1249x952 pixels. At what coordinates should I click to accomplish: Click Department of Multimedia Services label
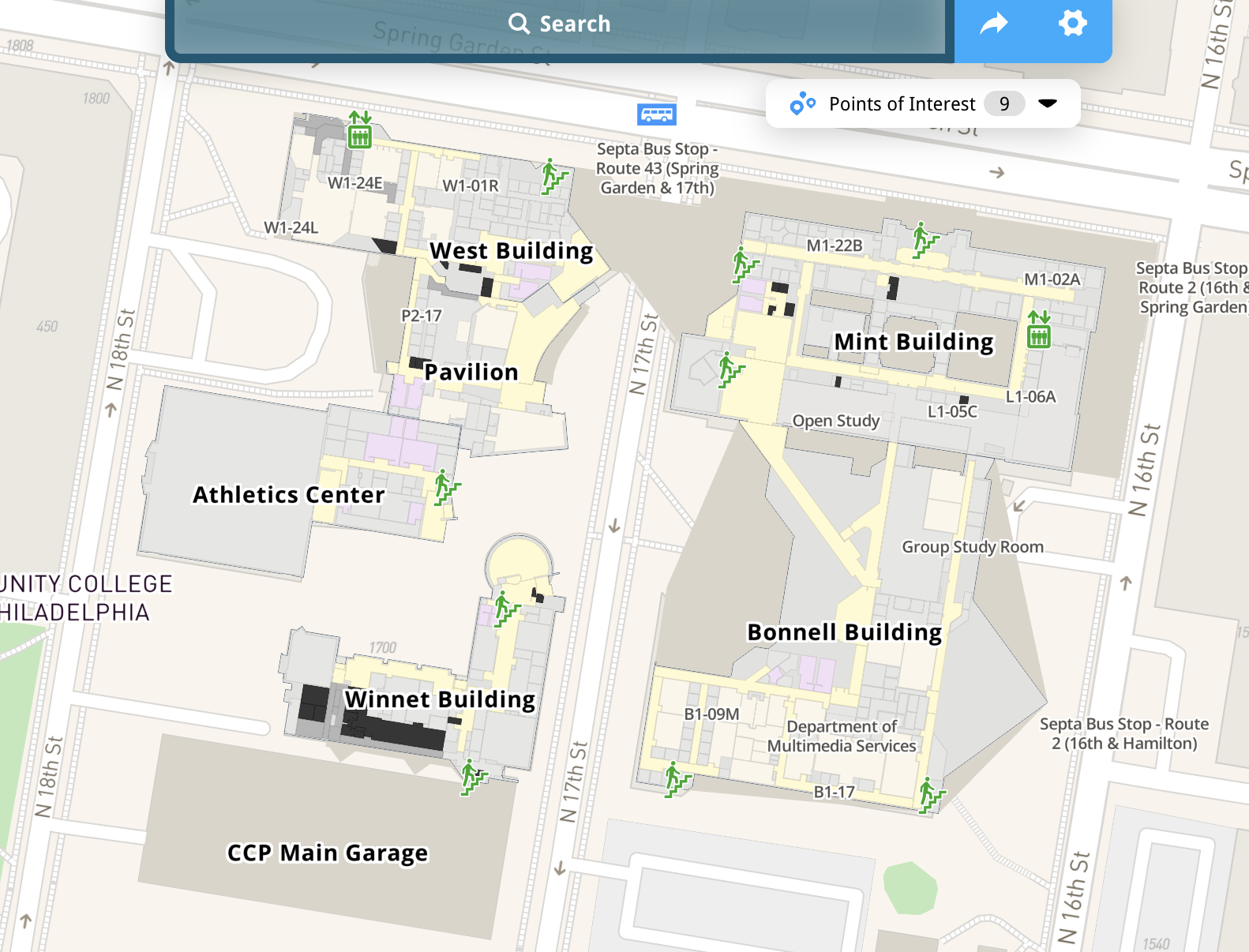(x=842, y=736)
